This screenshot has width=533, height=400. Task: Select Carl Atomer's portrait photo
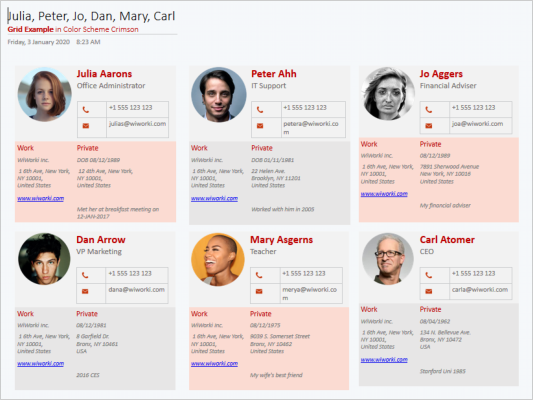click(x=388, y=259)
